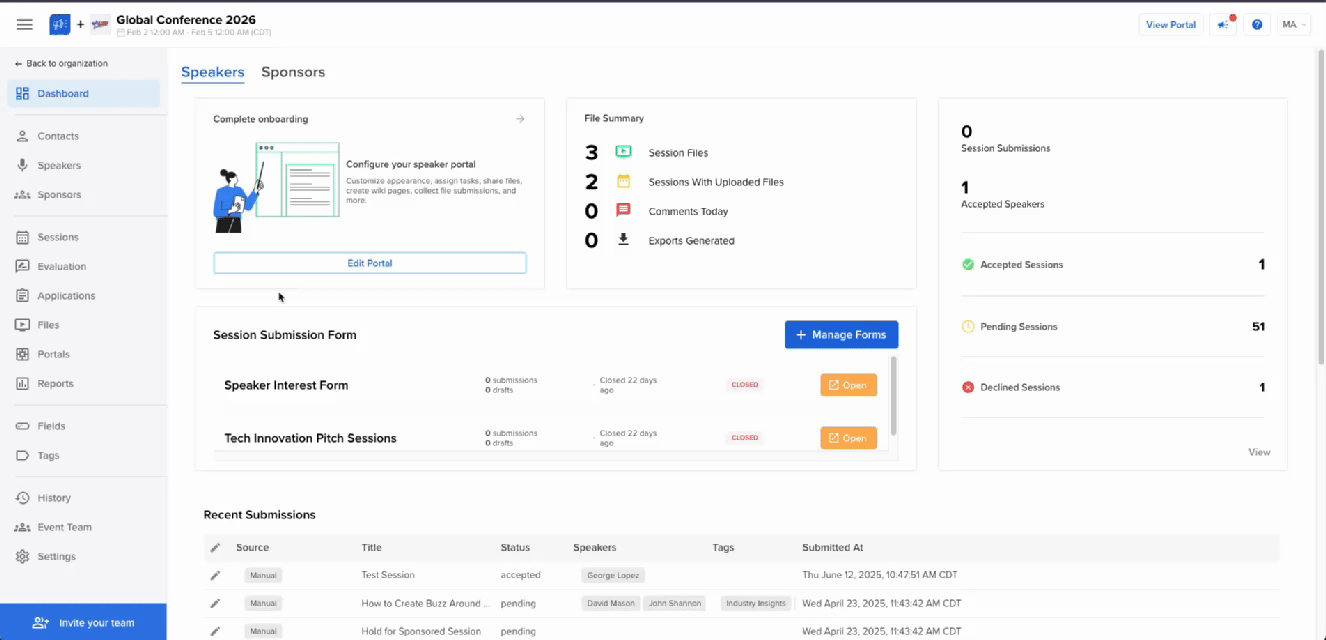
Task: Open the Tech Innovation Pitch Sessions form
Action: (x=849, y=438)
